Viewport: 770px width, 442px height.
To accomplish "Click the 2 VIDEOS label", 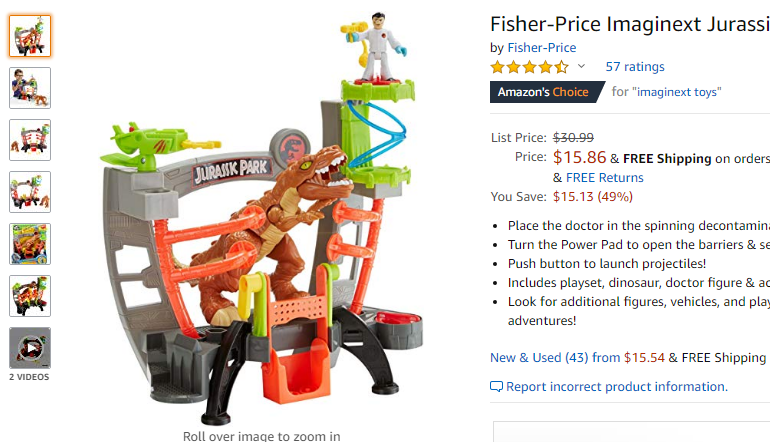I will pos(29,377).
